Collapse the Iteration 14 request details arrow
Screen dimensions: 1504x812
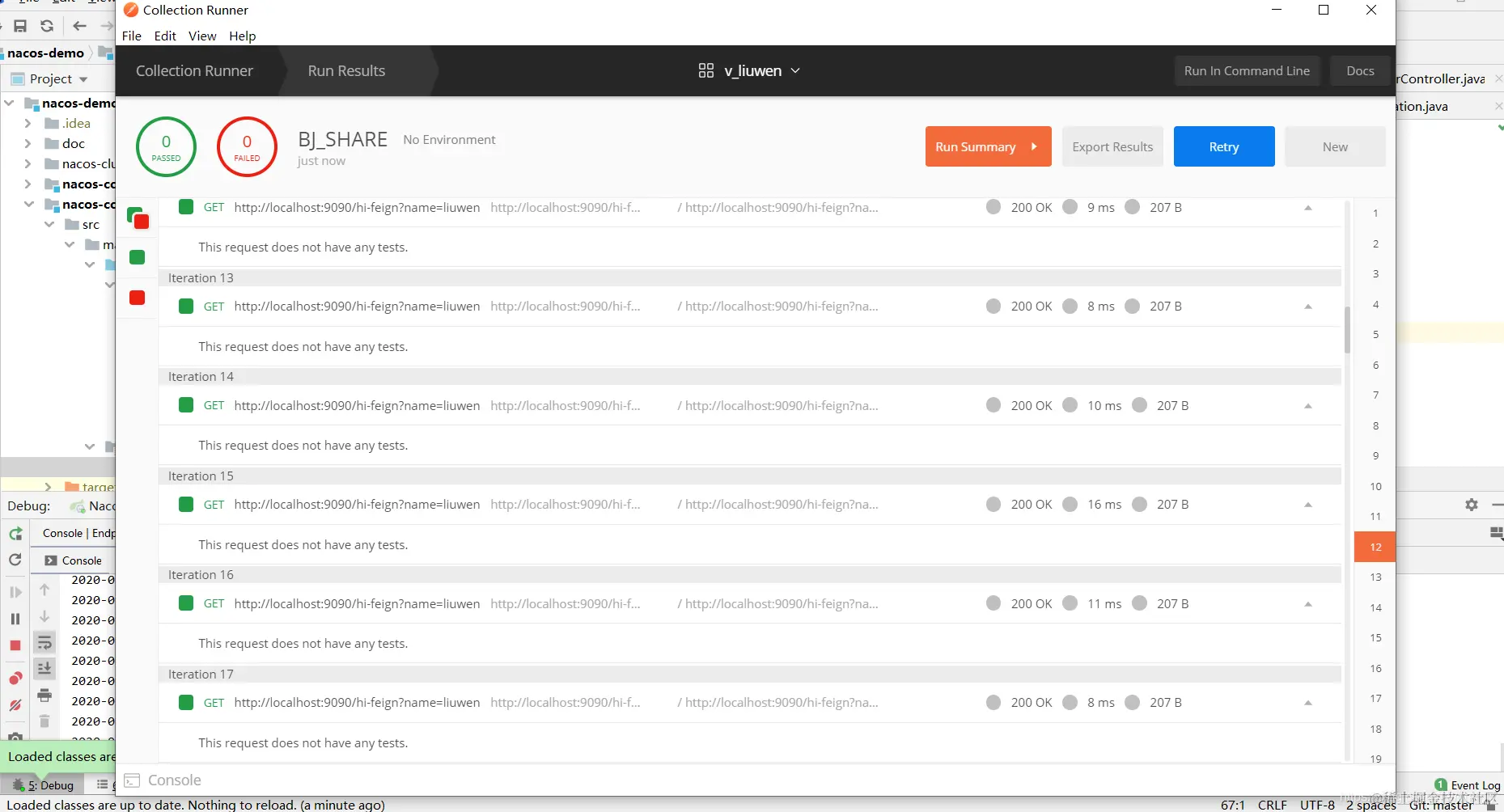[x=1308, y=406]
